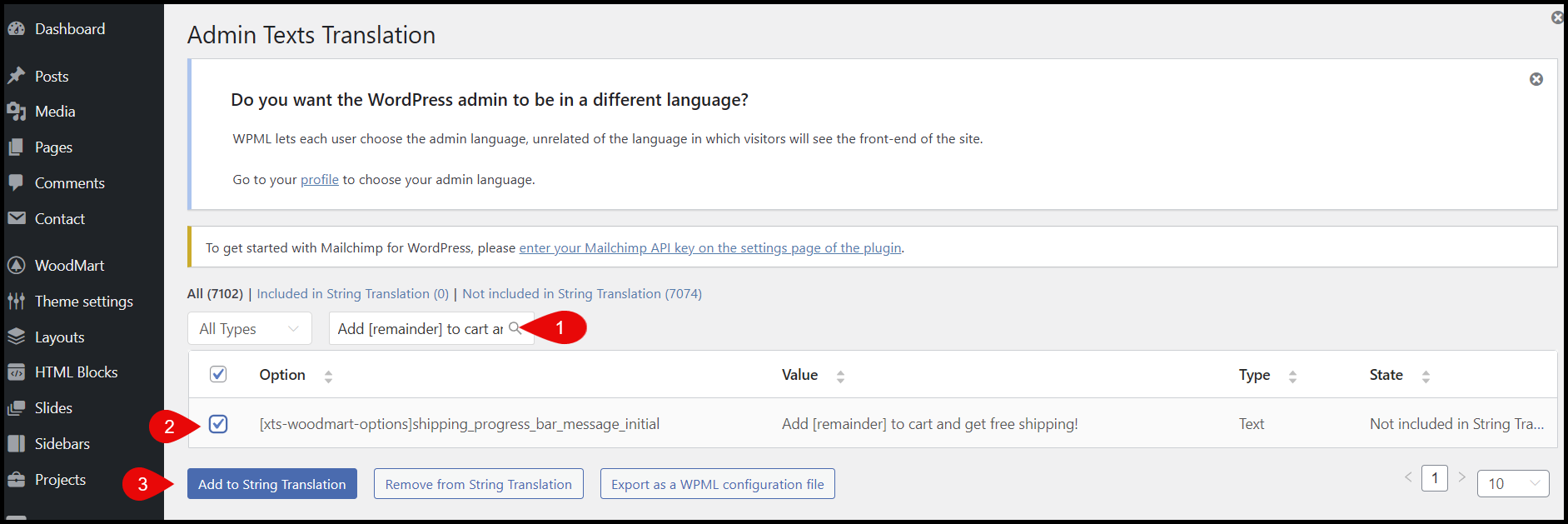This screenshot has height=524, width=1568.
Task: Open HTML Blocks in the sidebar menu
Action: [76, 372]
